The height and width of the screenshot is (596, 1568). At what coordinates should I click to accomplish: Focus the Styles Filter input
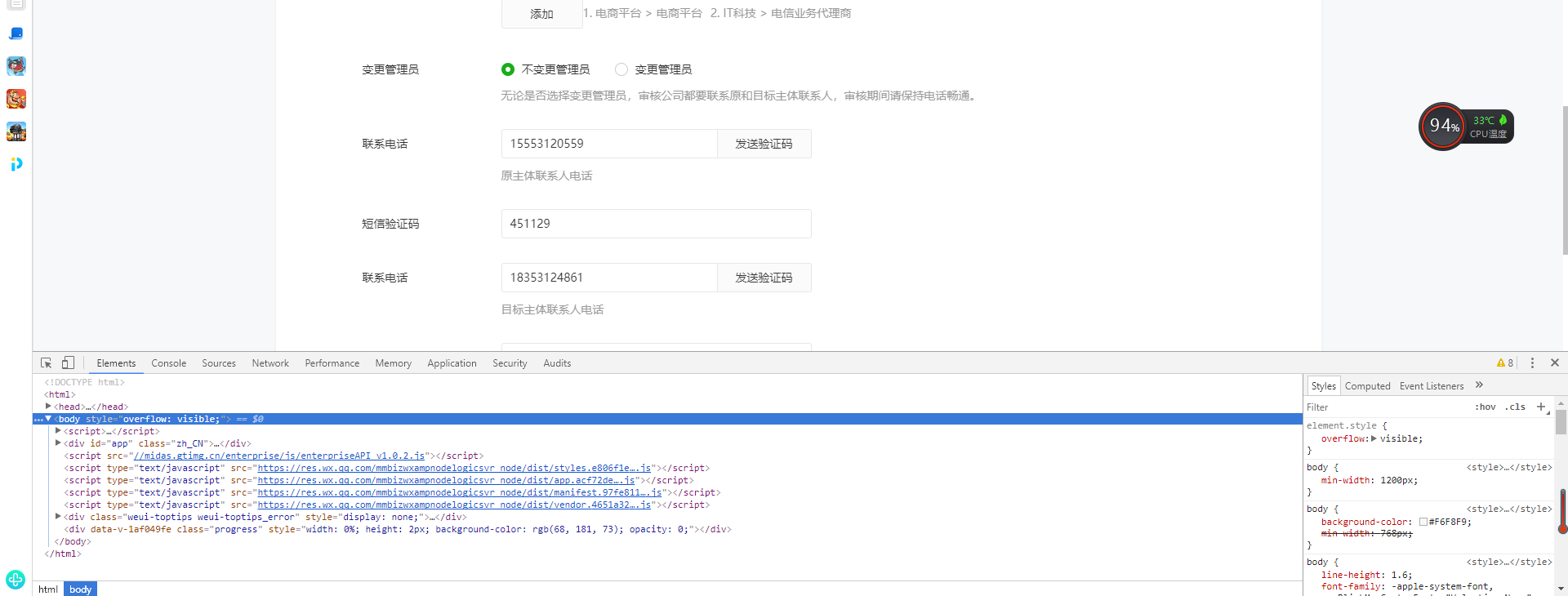(x=1385, y=407)
